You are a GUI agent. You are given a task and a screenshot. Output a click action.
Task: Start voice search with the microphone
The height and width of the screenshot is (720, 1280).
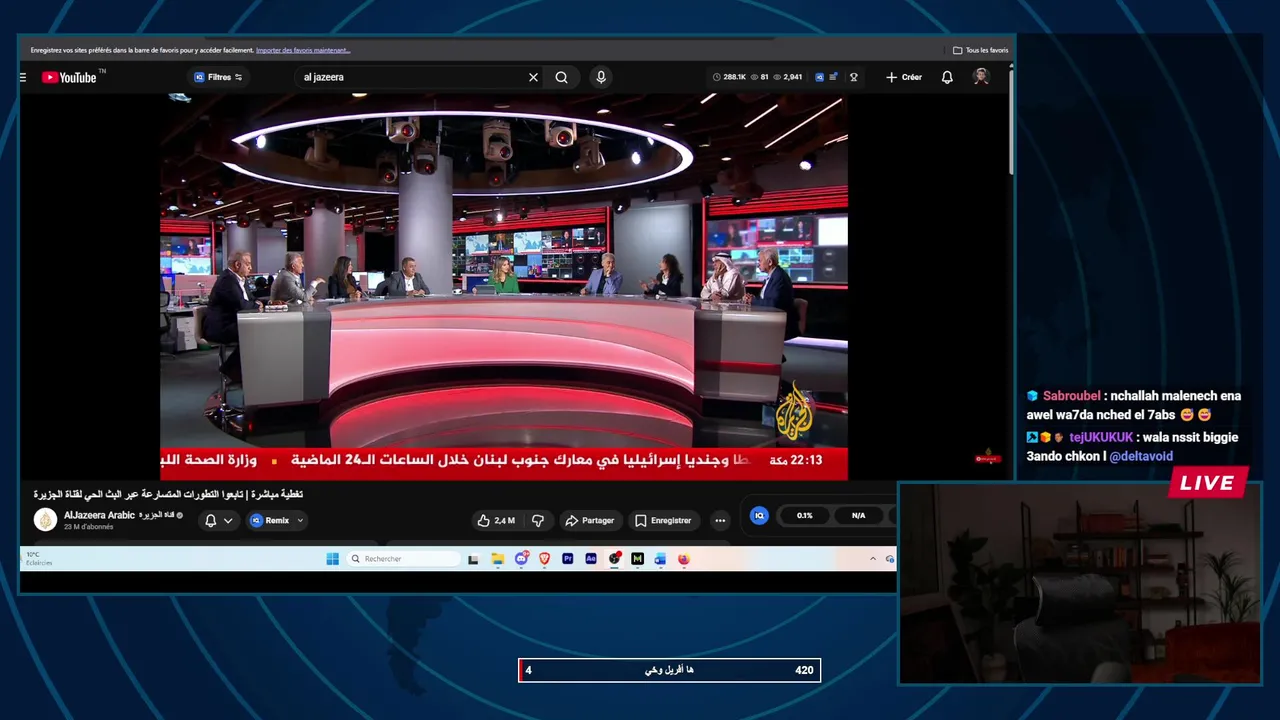pos(600,77)
